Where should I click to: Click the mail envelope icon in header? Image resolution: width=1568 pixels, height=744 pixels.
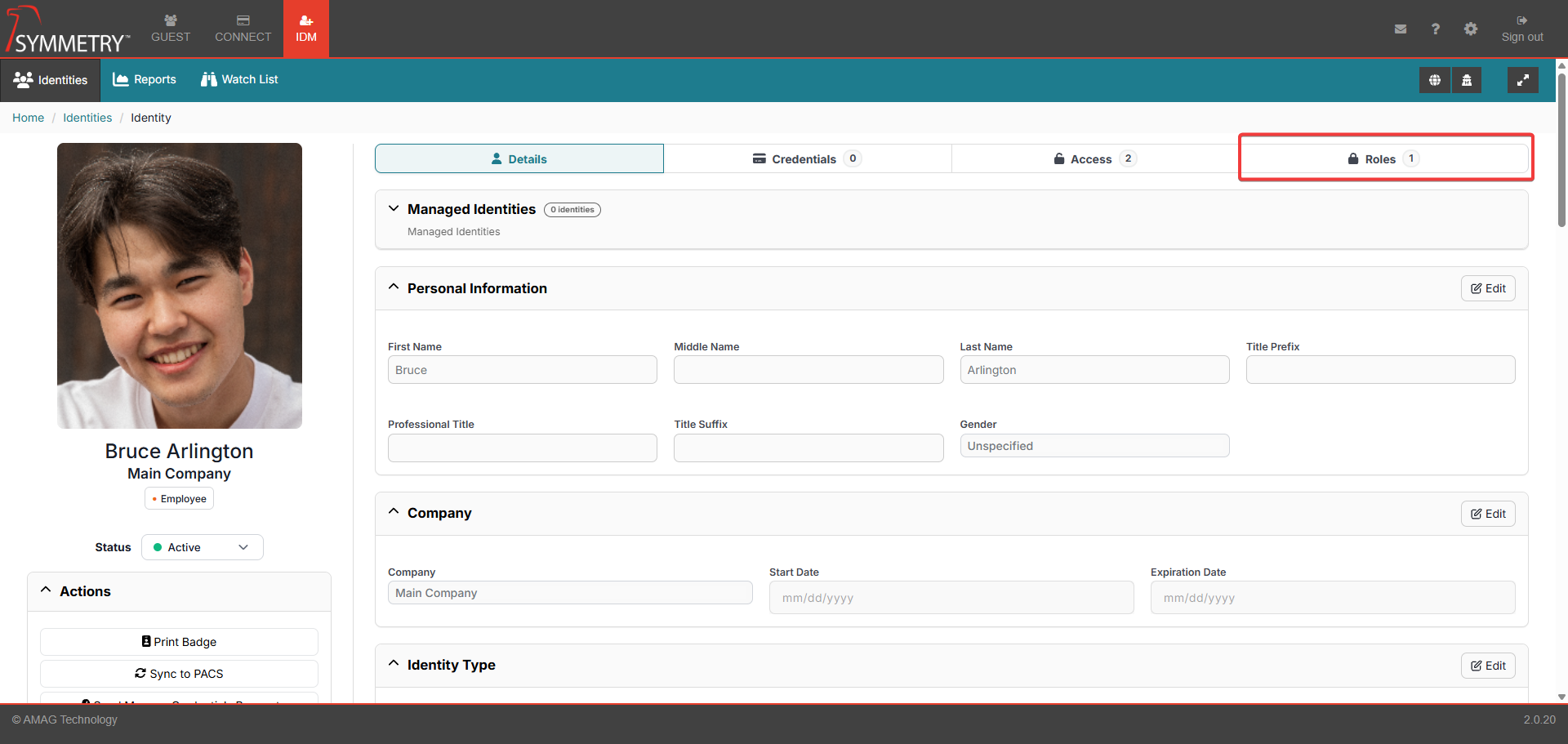(1400, 29)
